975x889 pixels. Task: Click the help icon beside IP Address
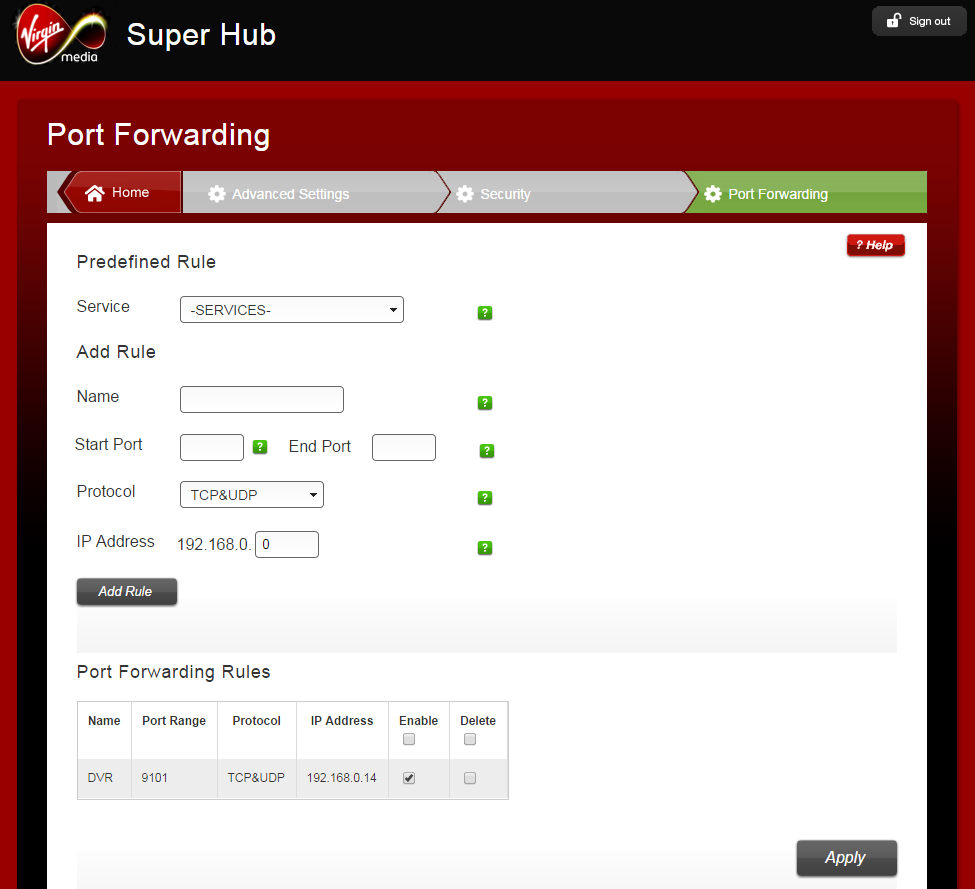click(x=485, y=548)
